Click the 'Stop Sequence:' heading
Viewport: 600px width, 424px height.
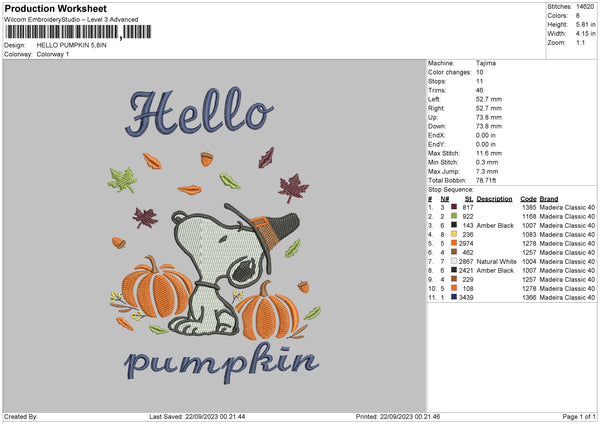pyautogui.click(x=451, y=190)
